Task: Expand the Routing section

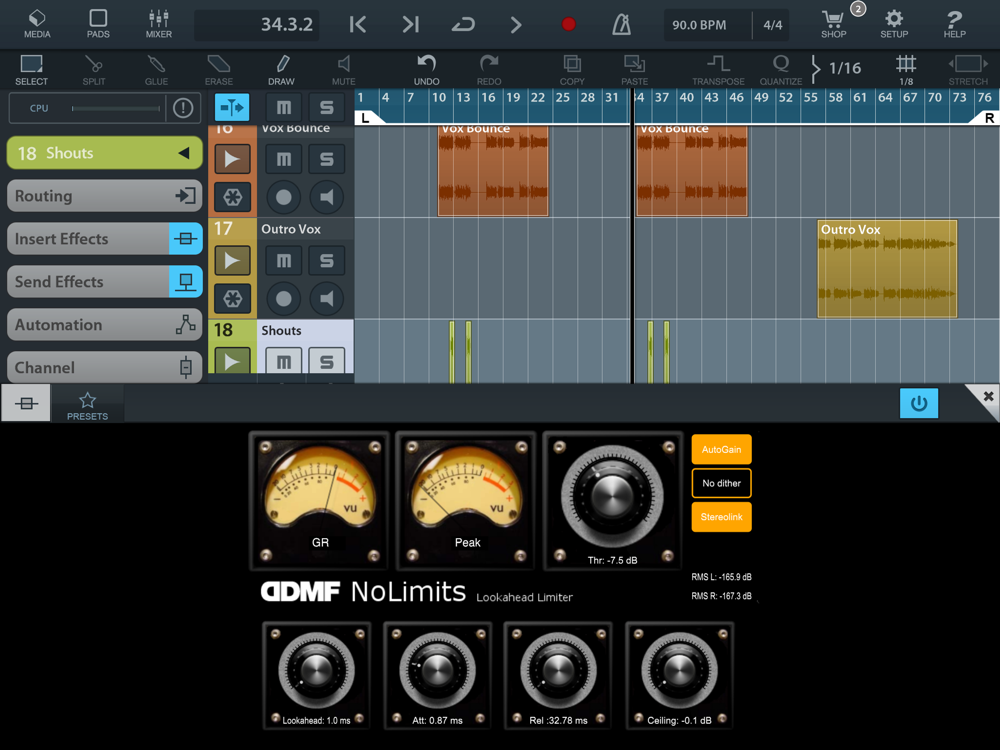Action: coord(105,196)
